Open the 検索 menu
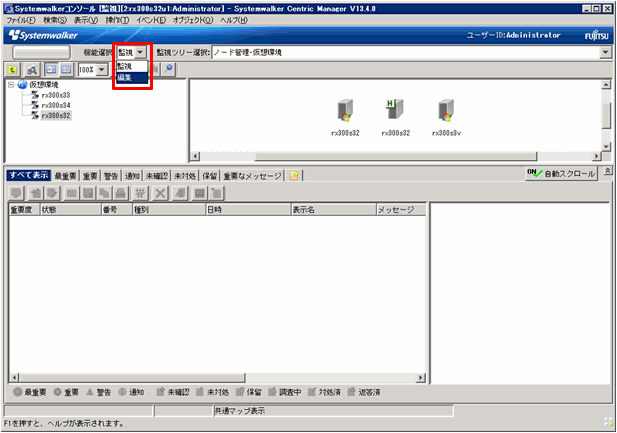The image size is (617, 433). [55, 20]
